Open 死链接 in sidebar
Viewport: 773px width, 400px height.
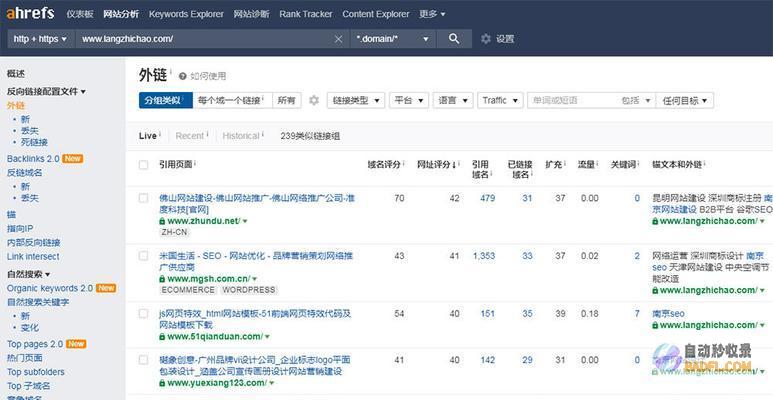(35, 143)
